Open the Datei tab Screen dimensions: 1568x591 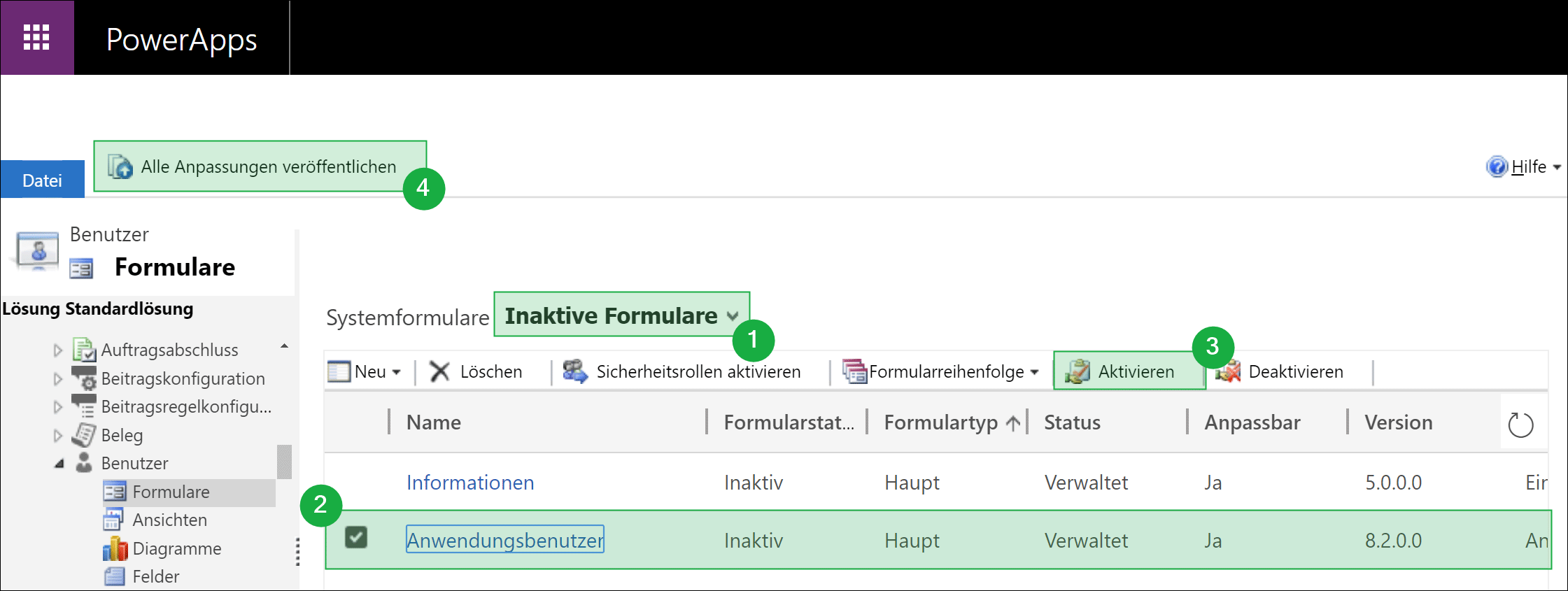(x=43, y=180)
